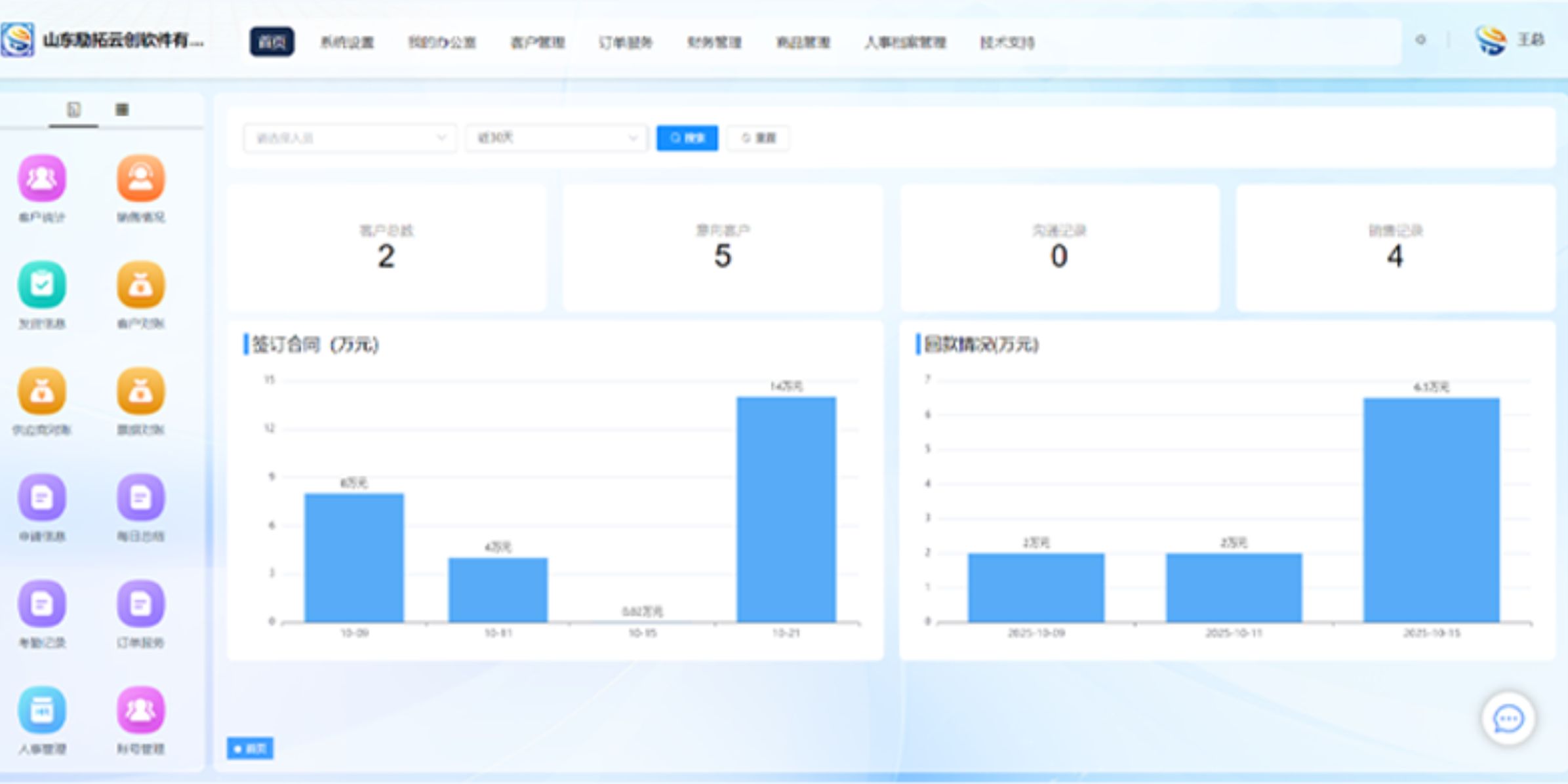Open the 供应商对账 money bag icon

click(42, 391)
